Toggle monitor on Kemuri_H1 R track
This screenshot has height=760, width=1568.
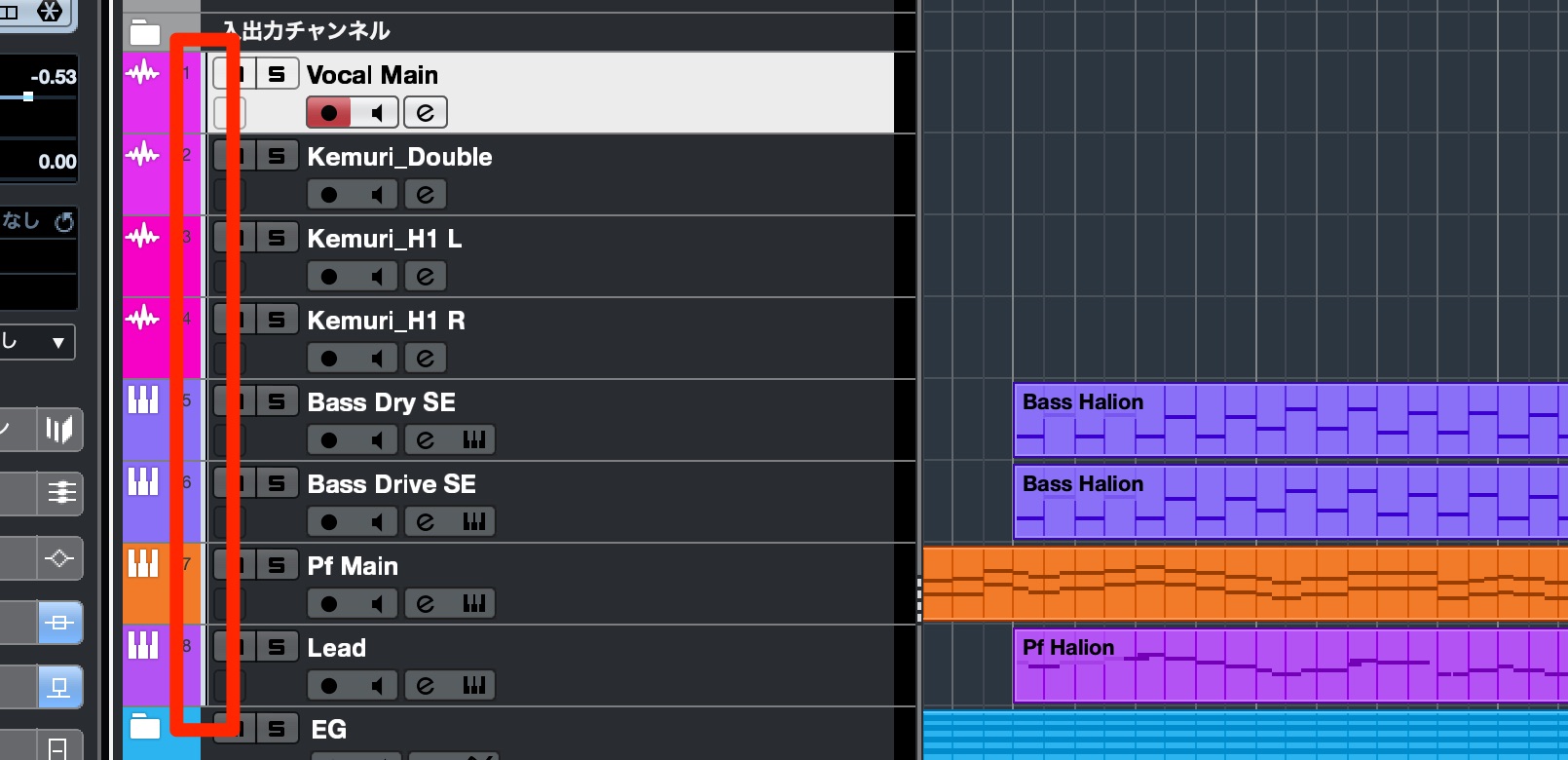[376, 359]
